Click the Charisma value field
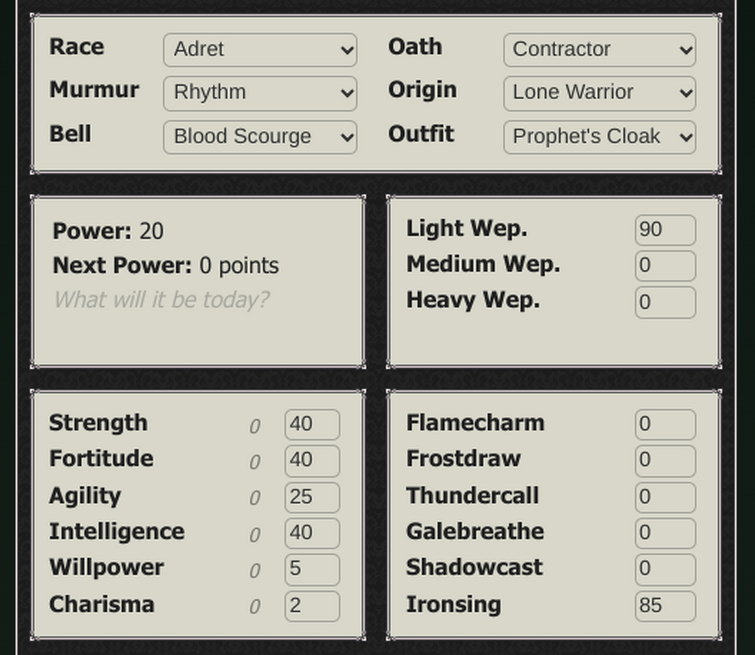Viewport: 755px width, 655px height. [311, 606]
